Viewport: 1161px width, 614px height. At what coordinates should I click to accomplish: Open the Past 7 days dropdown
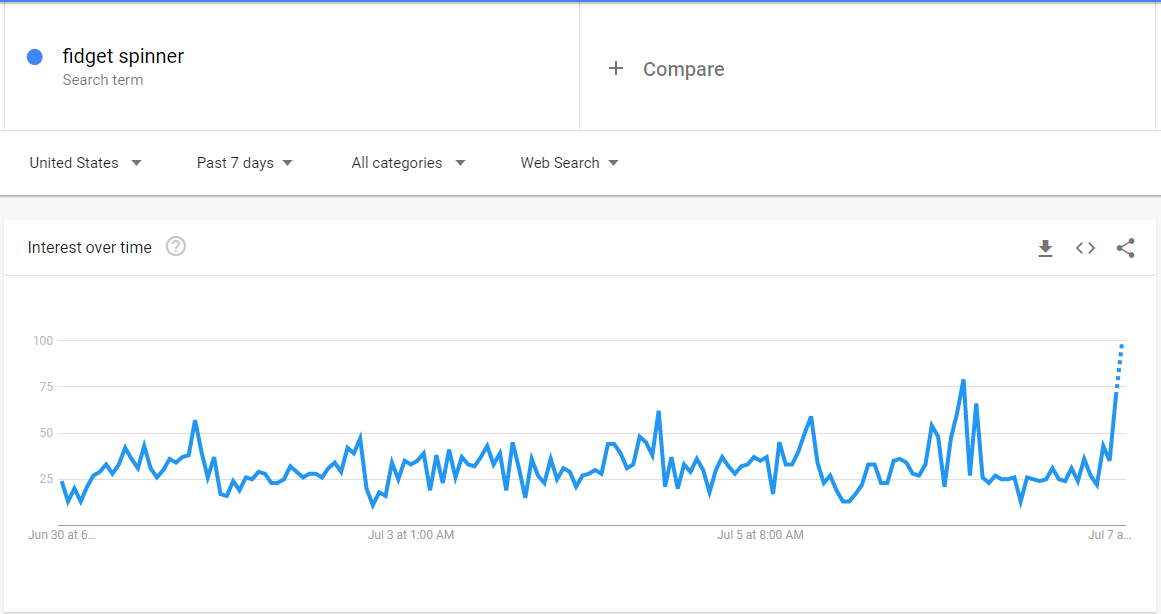coord(244,163)
